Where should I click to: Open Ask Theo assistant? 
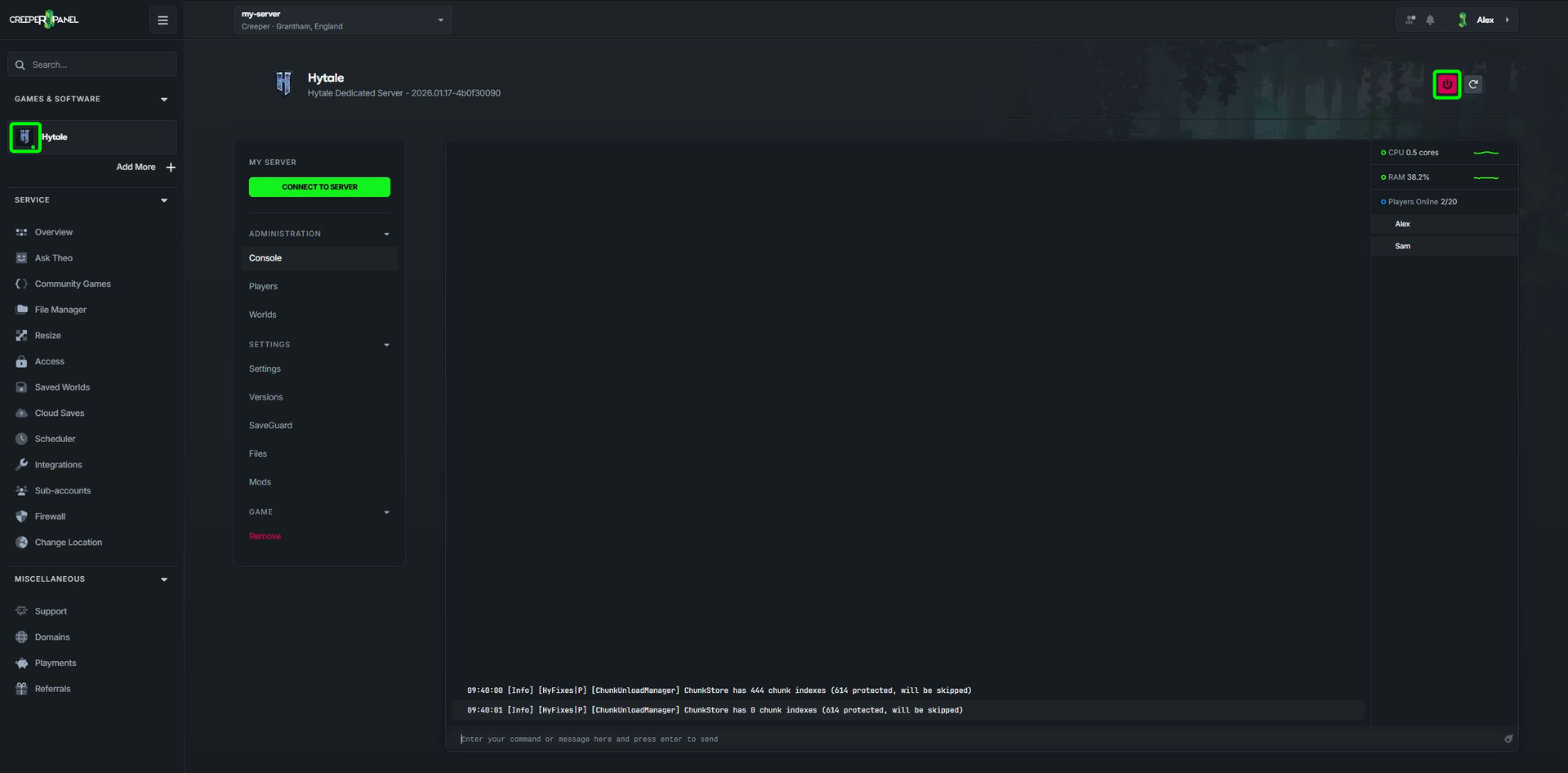(54, 258)
